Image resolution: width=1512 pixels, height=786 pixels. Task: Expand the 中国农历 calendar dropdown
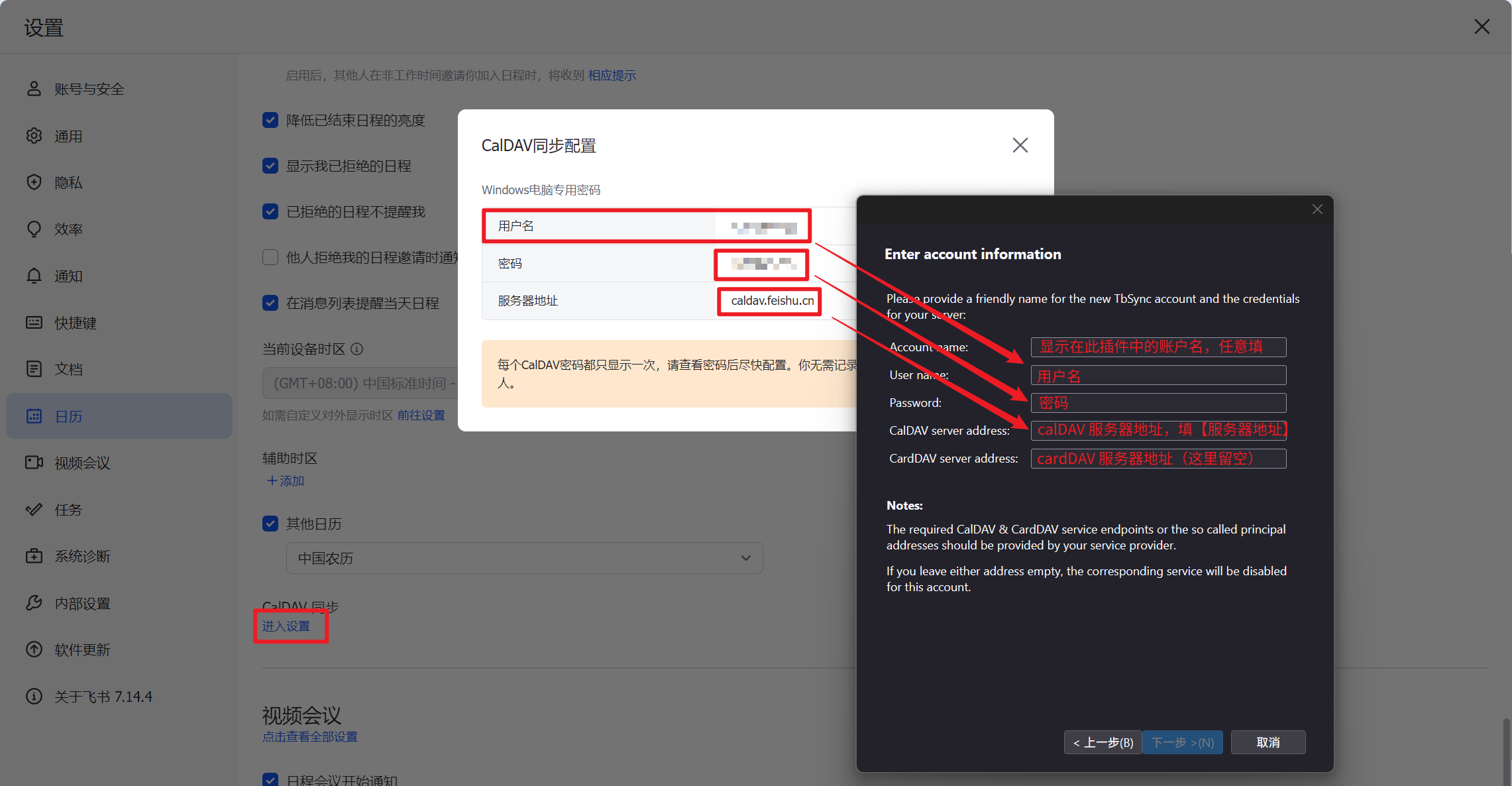click(x=524, y=558)
